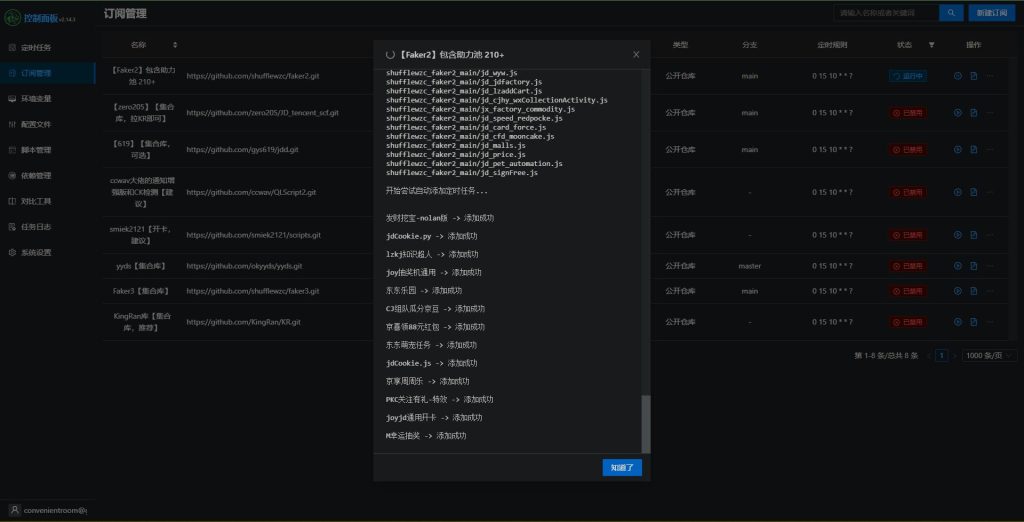This screenshot has height=522, width=1024.
Task: Click the 新建订阅 button
Action: pyautogui.click(x=991, y=12)
